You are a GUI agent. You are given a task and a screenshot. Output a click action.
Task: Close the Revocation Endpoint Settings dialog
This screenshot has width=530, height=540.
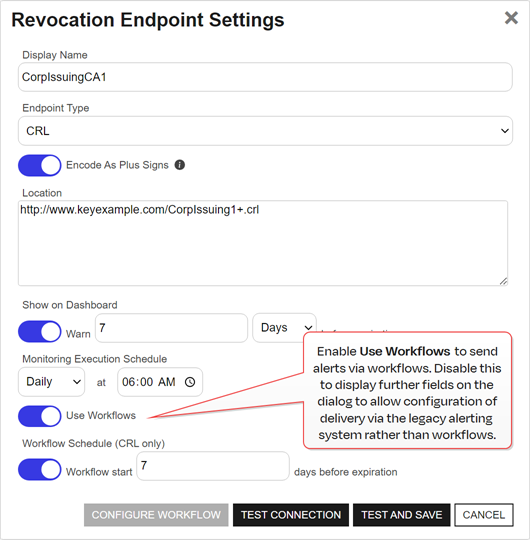[x=511, y=18]
